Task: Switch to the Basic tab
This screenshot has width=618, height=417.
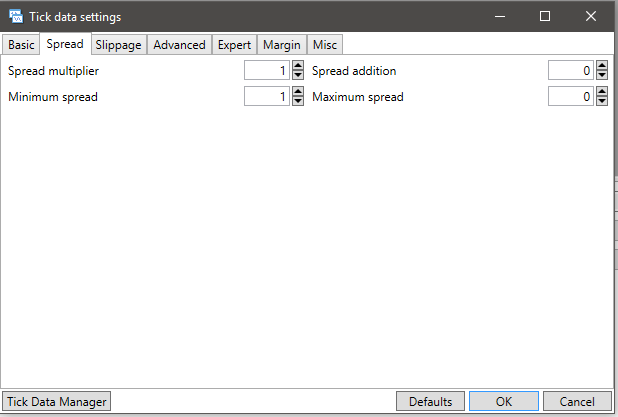Action: click(x=21, y=45)
